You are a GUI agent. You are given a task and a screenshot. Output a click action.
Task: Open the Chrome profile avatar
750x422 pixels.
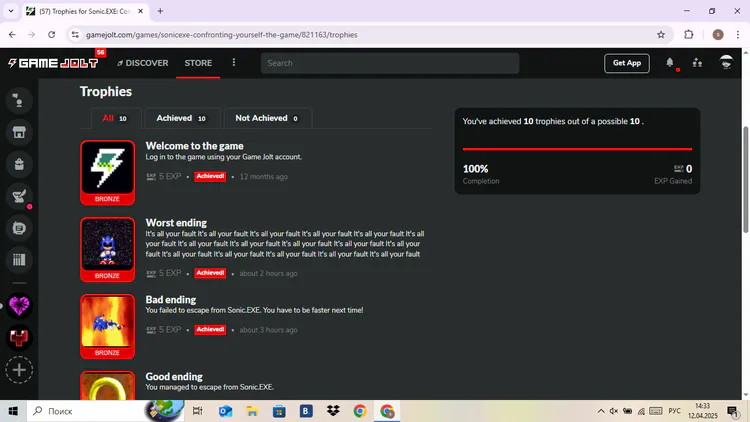pyautogui.click(x=718, y=34)
